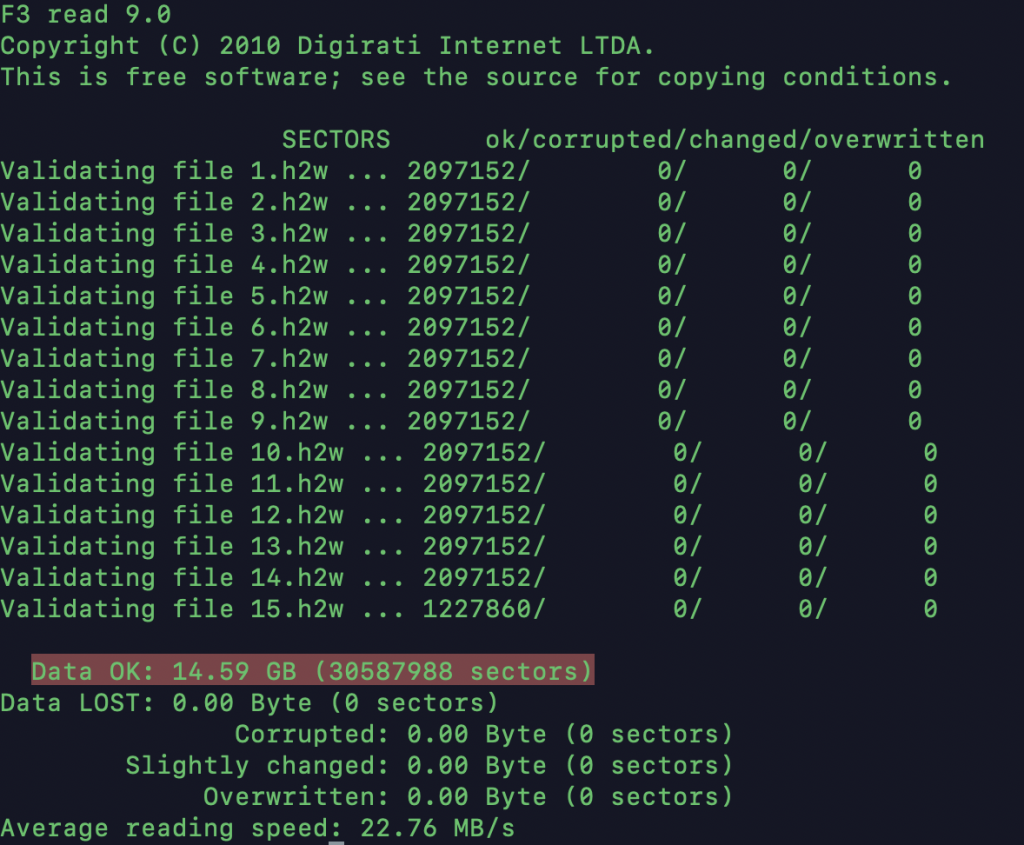Screen dimensions: 1024x845
Task: Click the highlighted Data OK line
Action: [x=312, y=671]
